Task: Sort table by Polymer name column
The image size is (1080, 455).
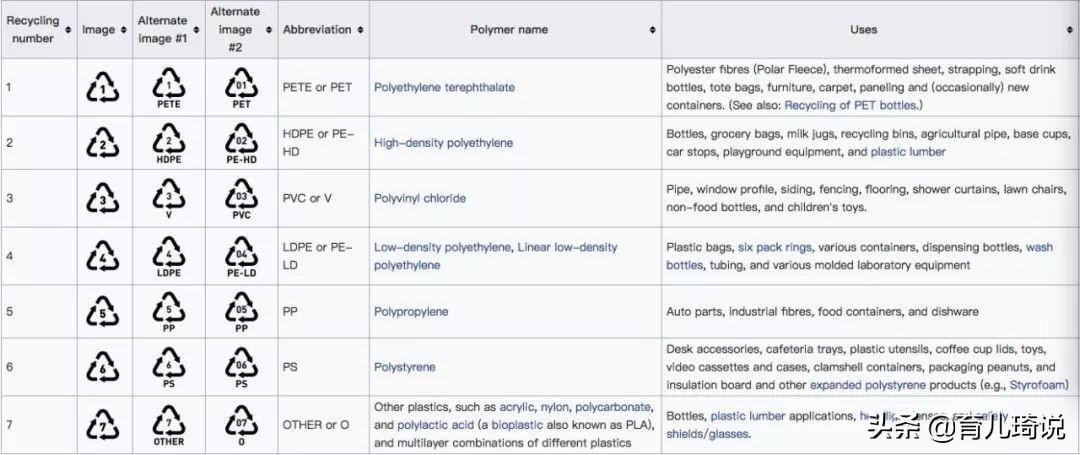Action: [653, 30]
